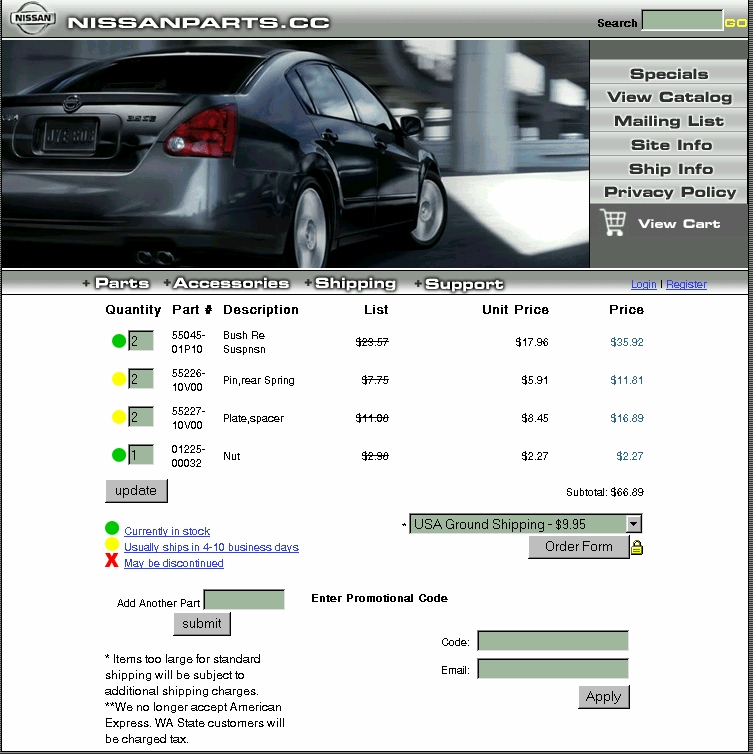This screenshot has width=753, height=754.
Task: Click the Register link
Action: [686, 284]
